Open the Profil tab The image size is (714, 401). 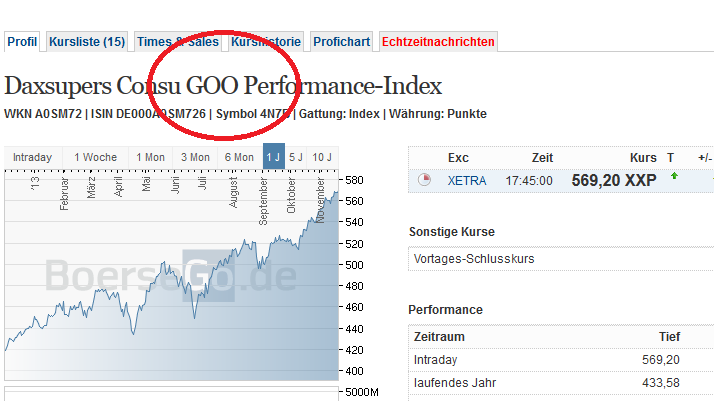point(22,42)
